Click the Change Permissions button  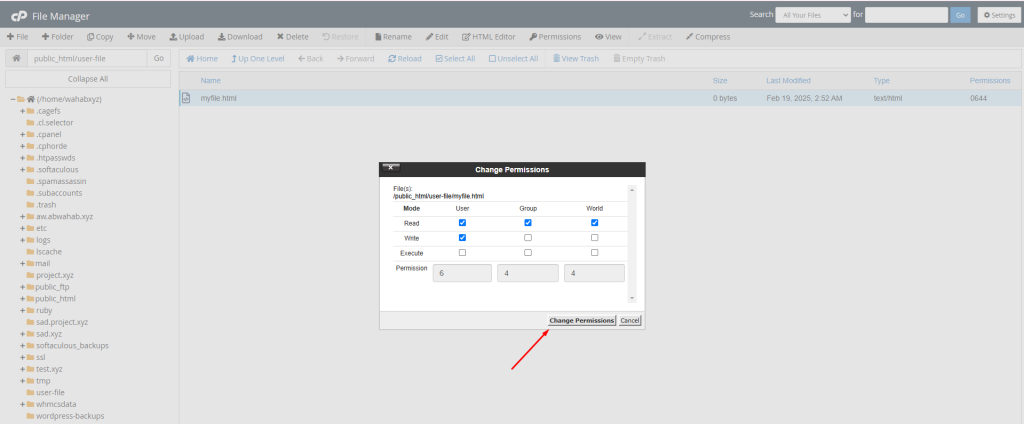pos(581,320)
